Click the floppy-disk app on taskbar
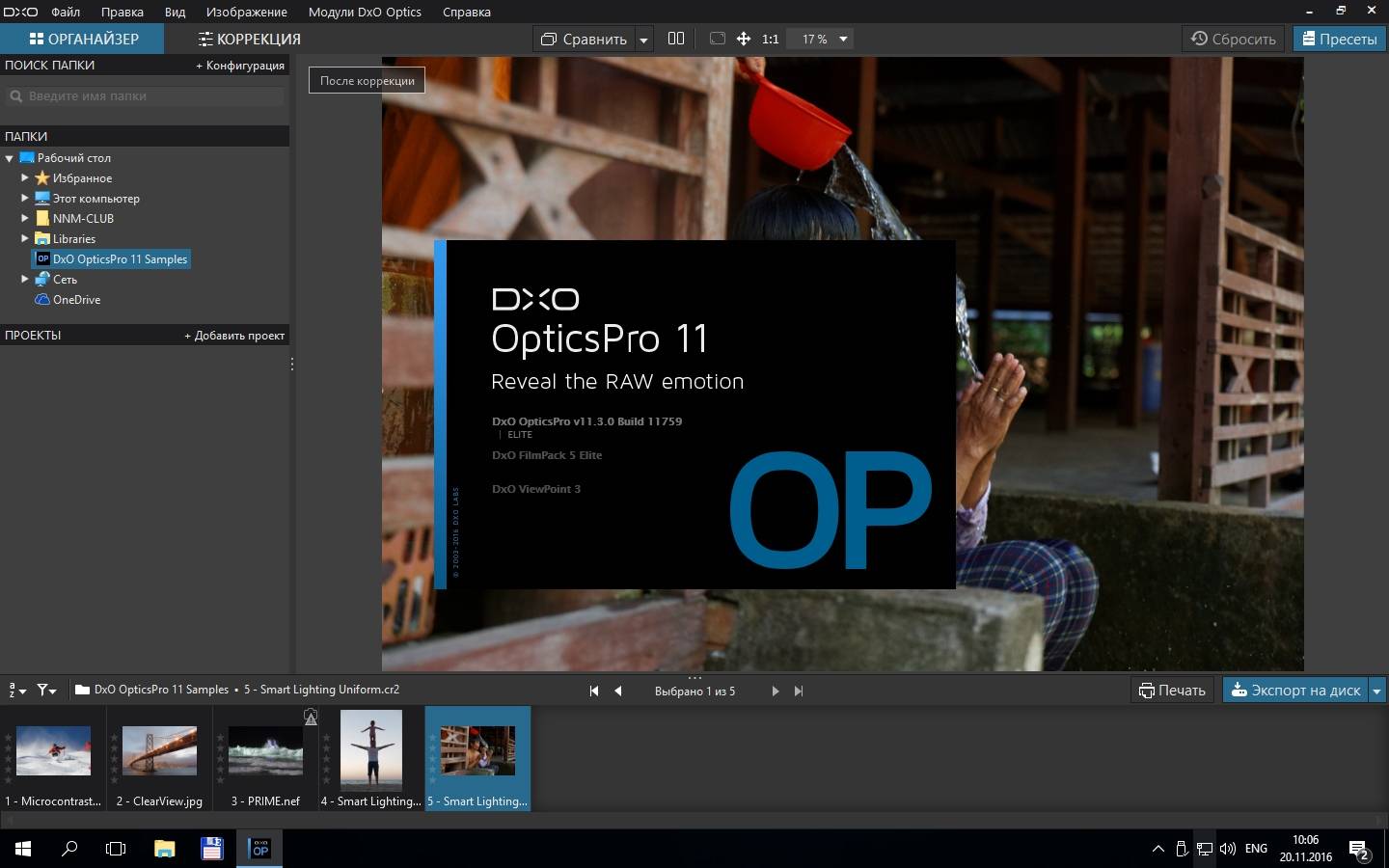This screenshot has height=868, width=1389. pos(211,849)
